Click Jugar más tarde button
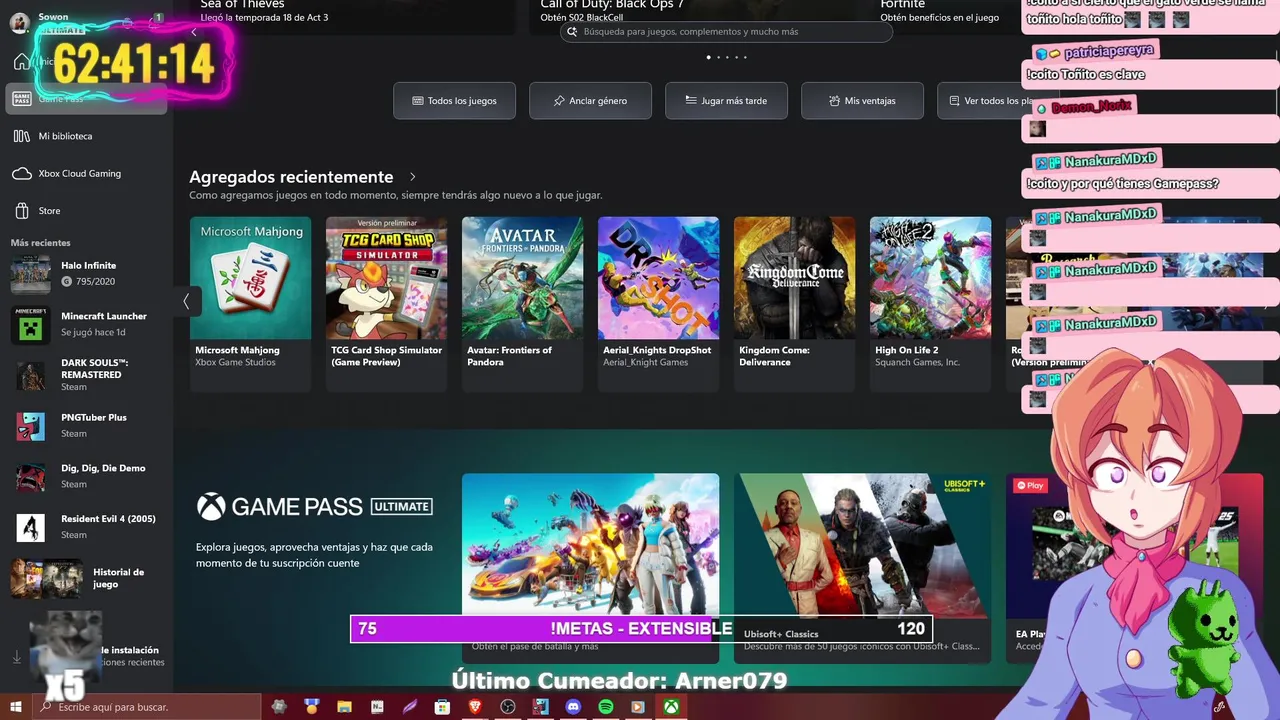 726,101
